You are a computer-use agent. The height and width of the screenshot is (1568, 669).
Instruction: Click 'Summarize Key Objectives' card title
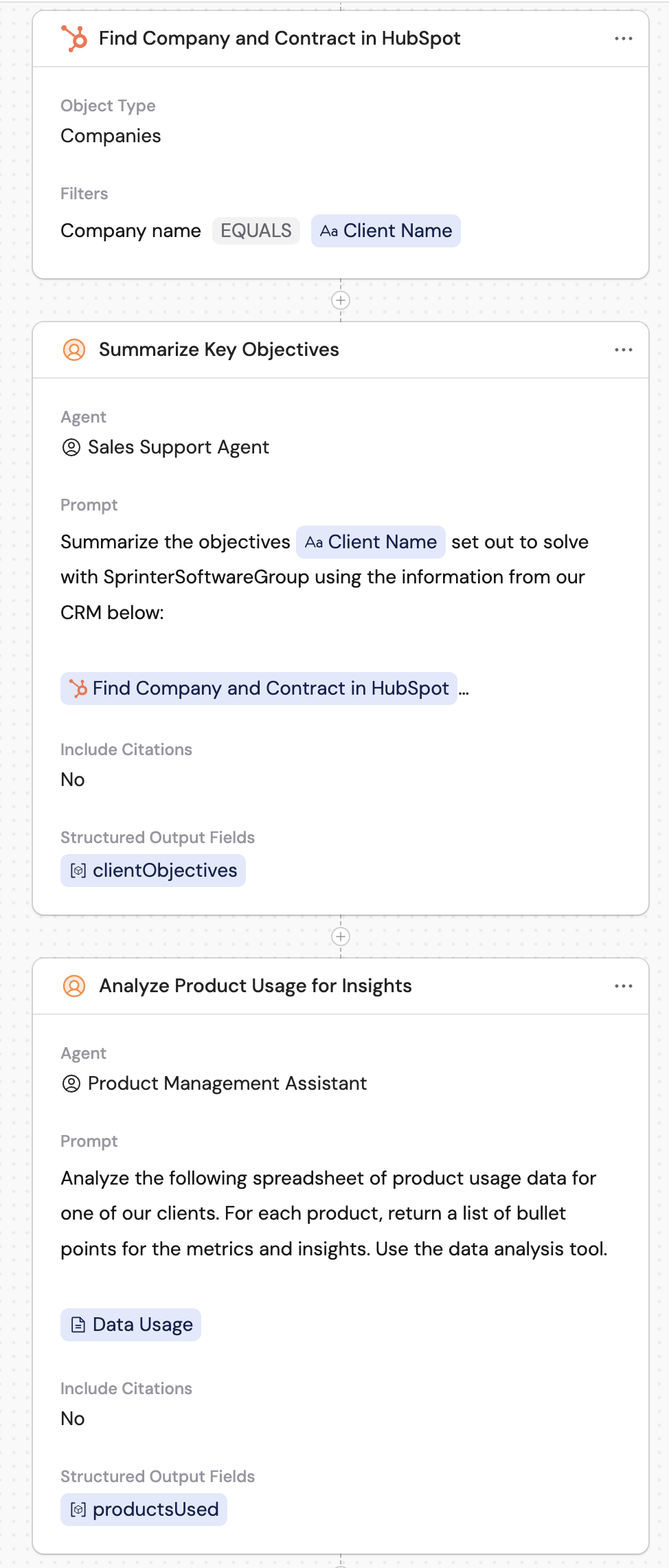coord(219,350)
